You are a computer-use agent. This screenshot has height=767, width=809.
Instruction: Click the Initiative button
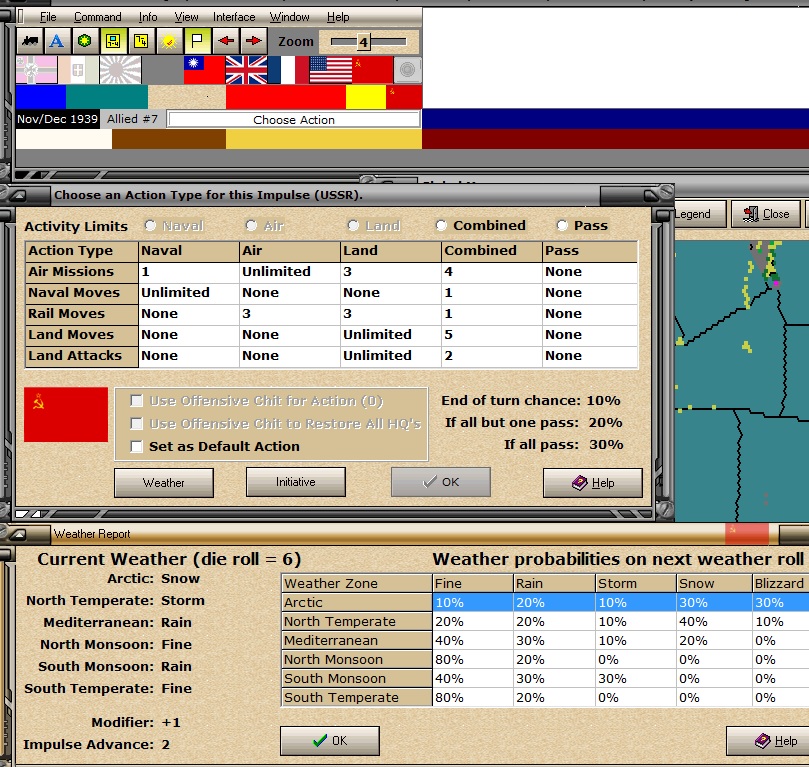[296, 482]
